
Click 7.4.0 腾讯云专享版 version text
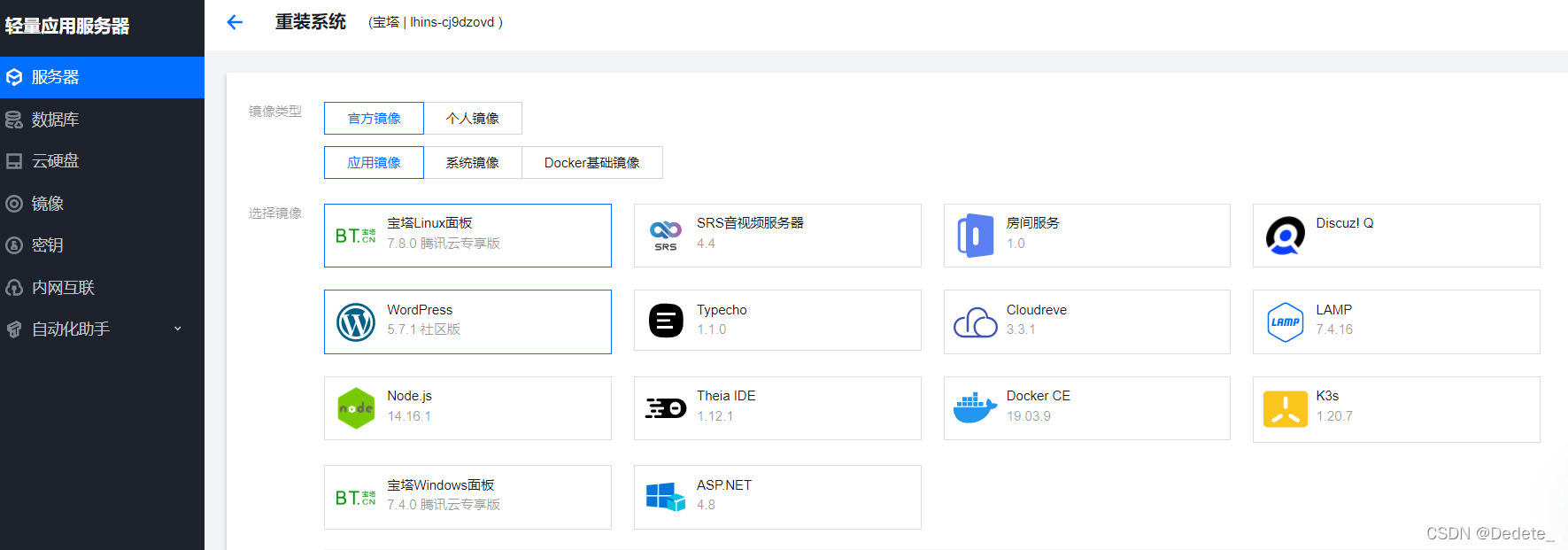point(444,505)
